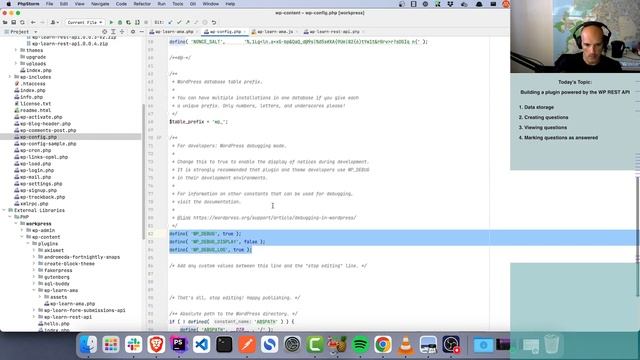This screenshot has width=640, height=360.
Task: Open the user profile dropdown in toolbar
Action: point(54,22)
